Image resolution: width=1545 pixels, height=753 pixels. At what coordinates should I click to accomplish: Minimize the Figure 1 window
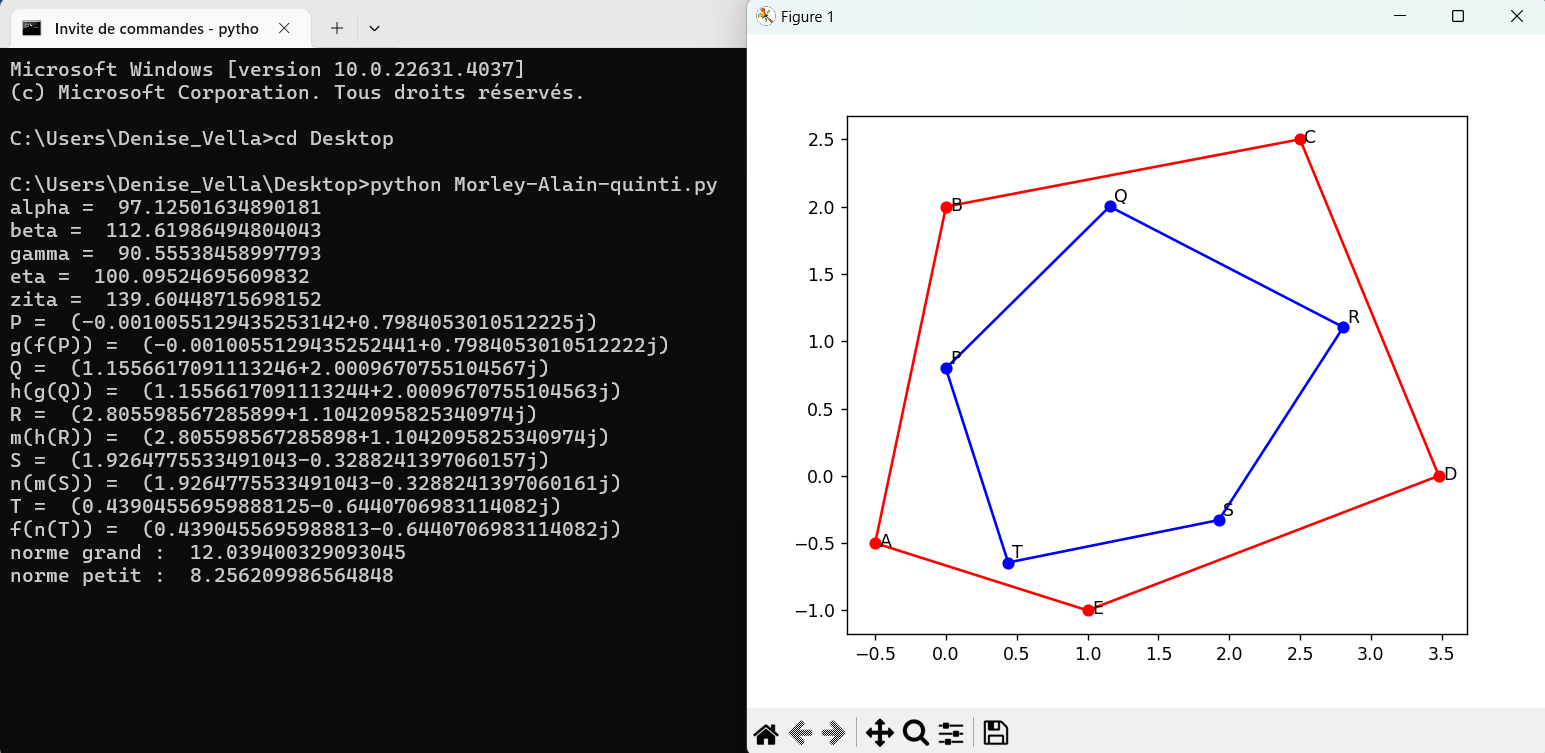point(1402,16)
